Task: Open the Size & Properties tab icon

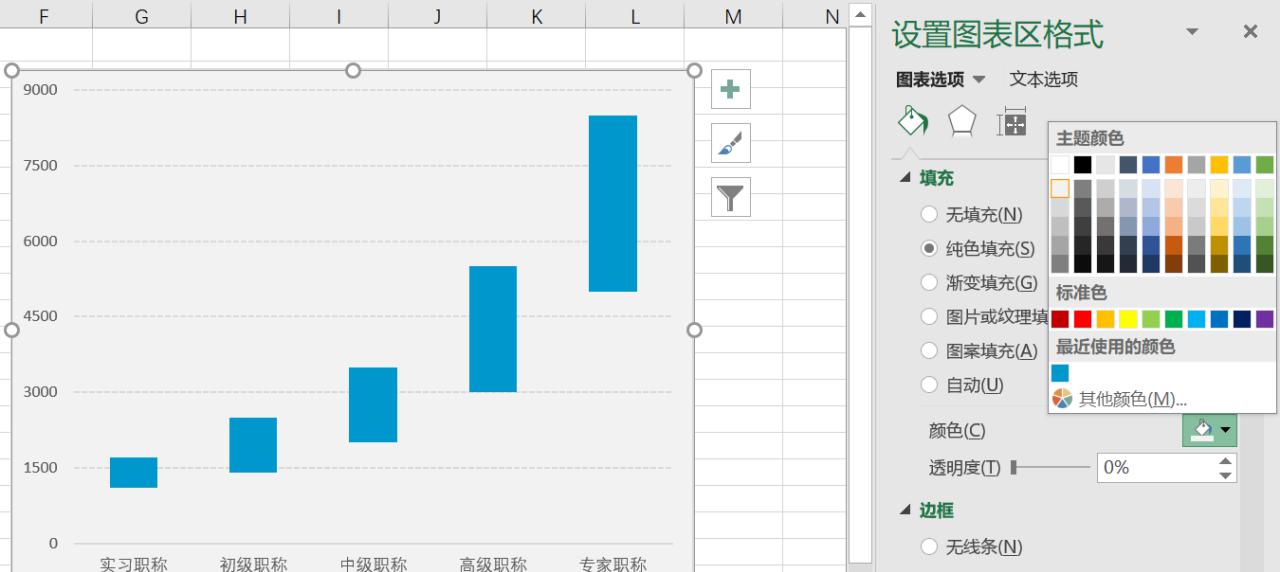Action: coord(1012,122)
